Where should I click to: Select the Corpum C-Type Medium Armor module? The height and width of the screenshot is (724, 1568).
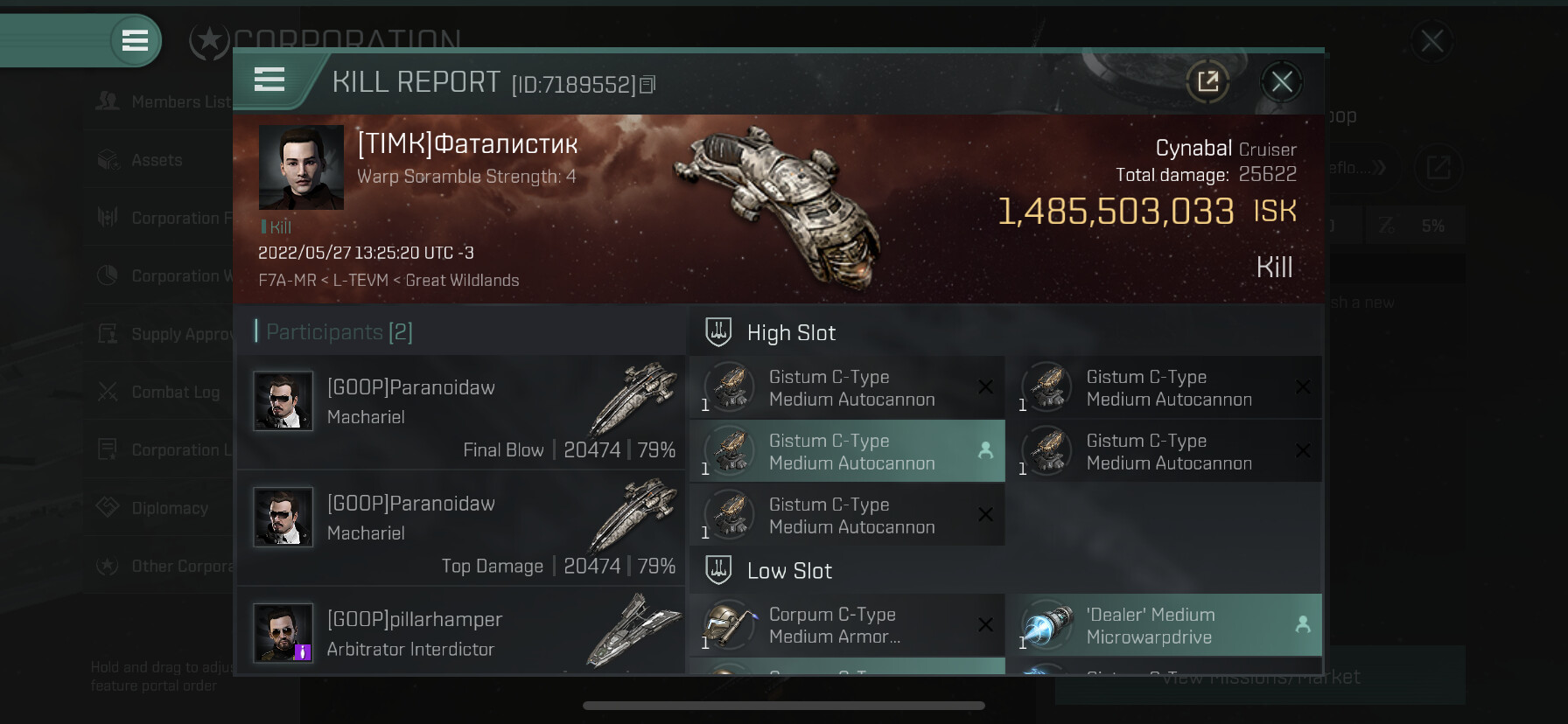[847, 625]
